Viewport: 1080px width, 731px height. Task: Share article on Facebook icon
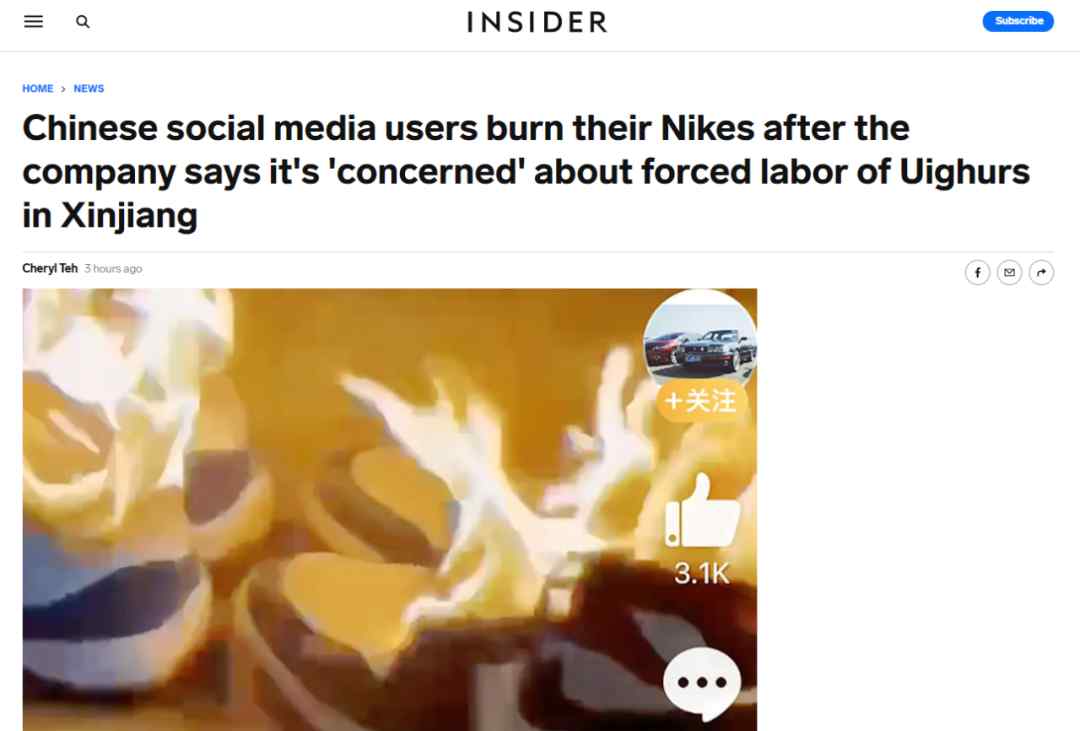977,272
